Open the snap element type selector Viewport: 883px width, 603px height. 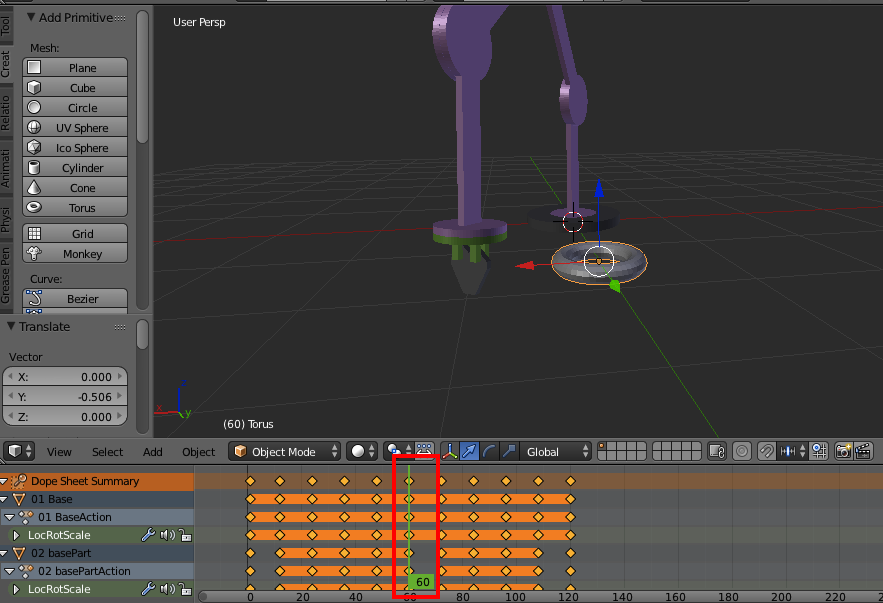coord(793,452)
